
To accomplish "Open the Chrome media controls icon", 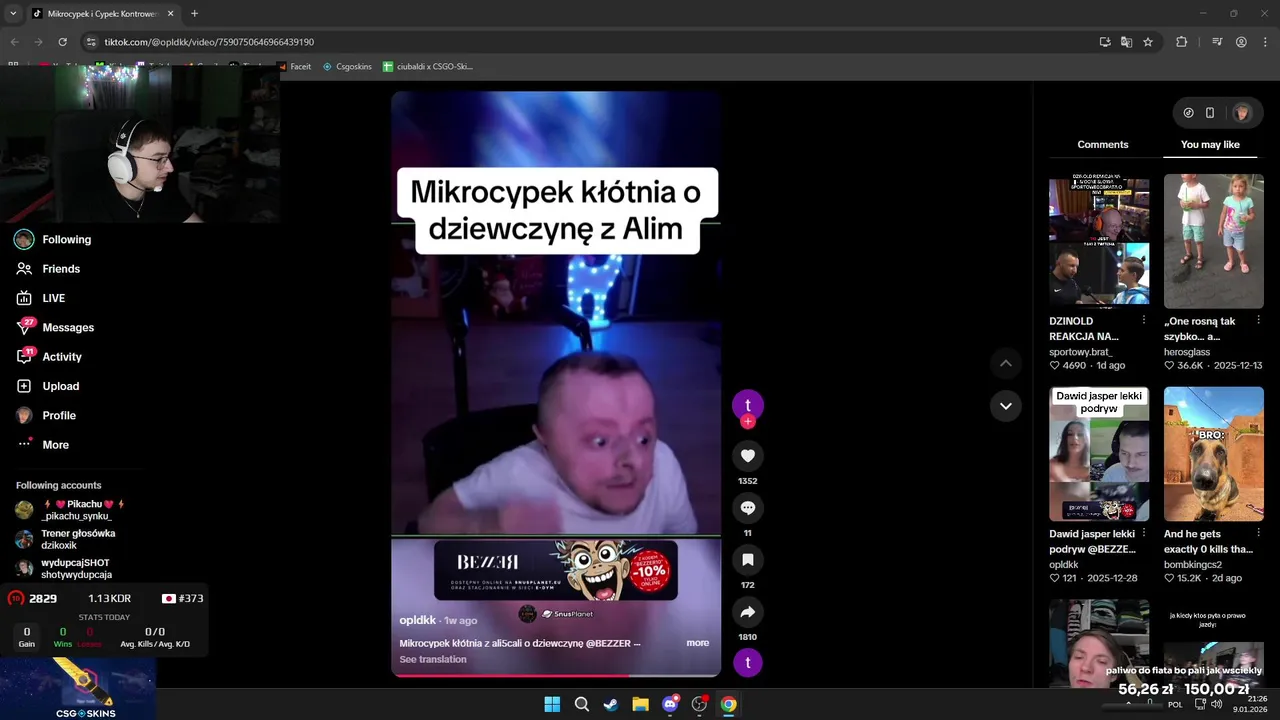I will [x=1217, y=42].
